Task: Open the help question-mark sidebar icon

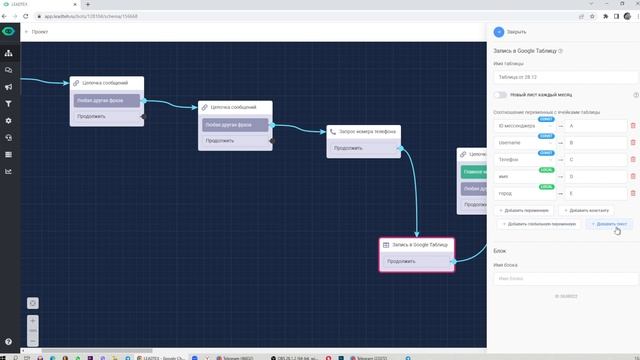Action: [x=8, y=342]
